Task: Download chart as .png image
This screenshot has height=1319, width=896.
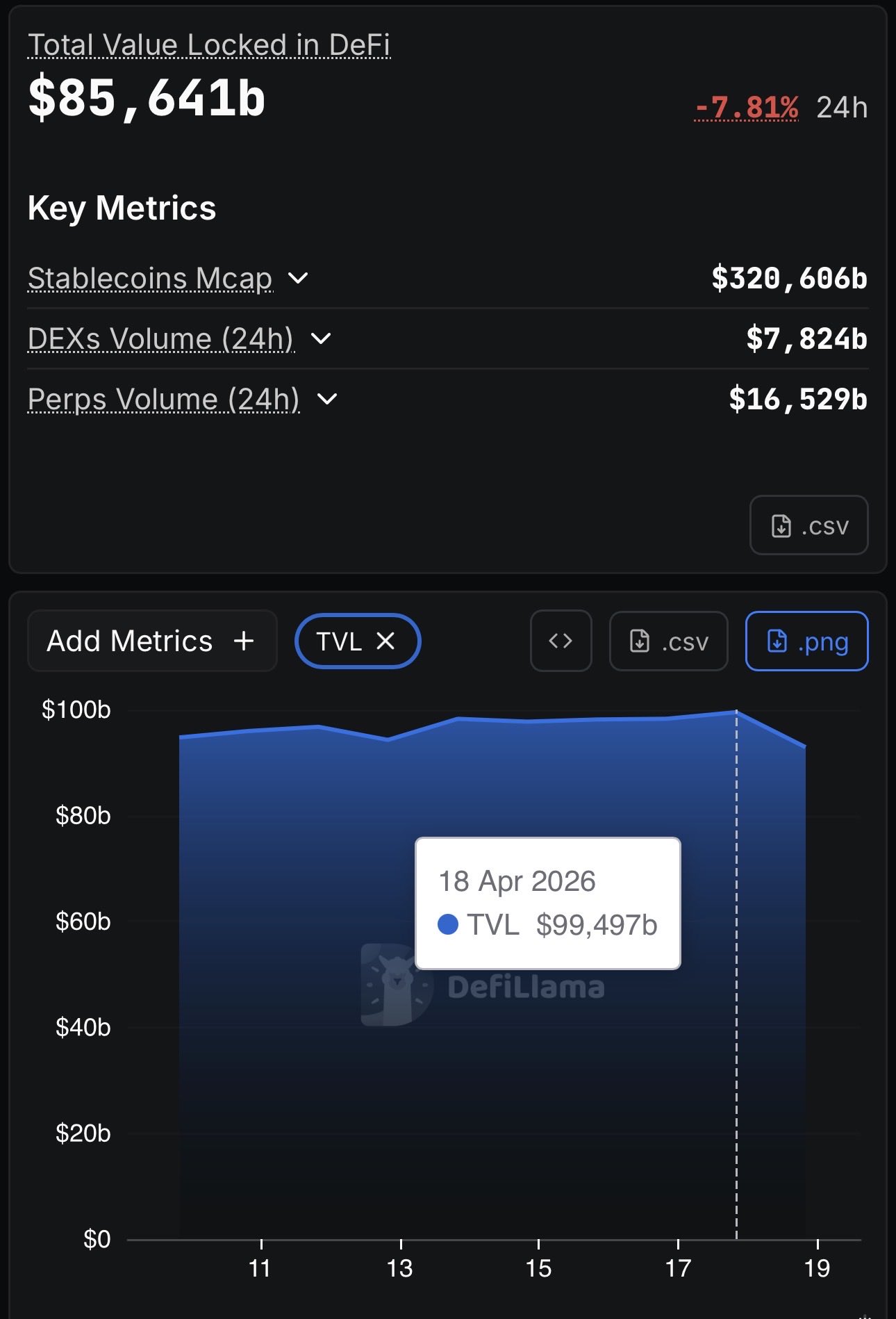Action: tap(806, 641)
